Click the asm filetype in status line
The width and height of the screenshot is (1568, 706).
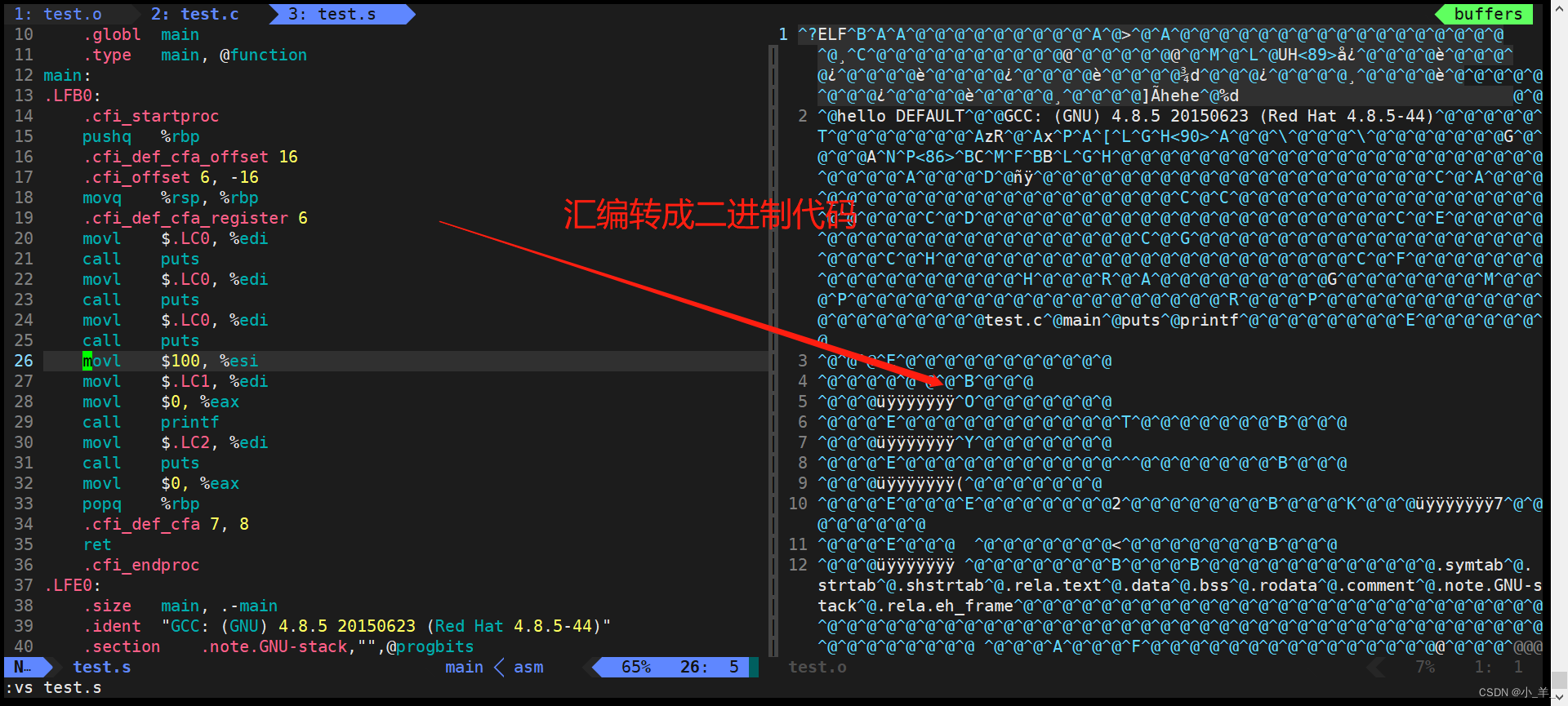pyautogui.click(x=528, y=667)
